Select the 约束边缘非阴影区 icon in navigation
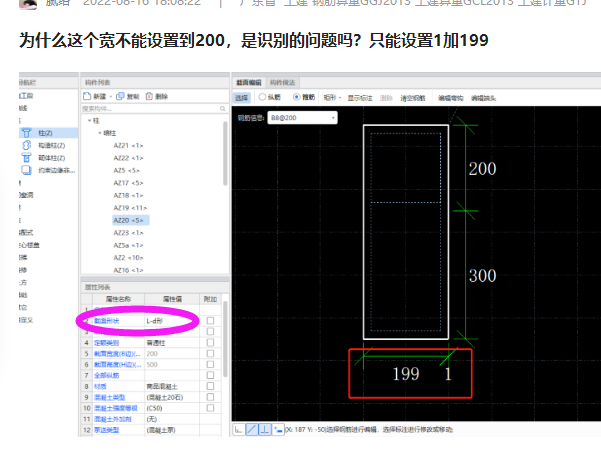 [26, 170]
